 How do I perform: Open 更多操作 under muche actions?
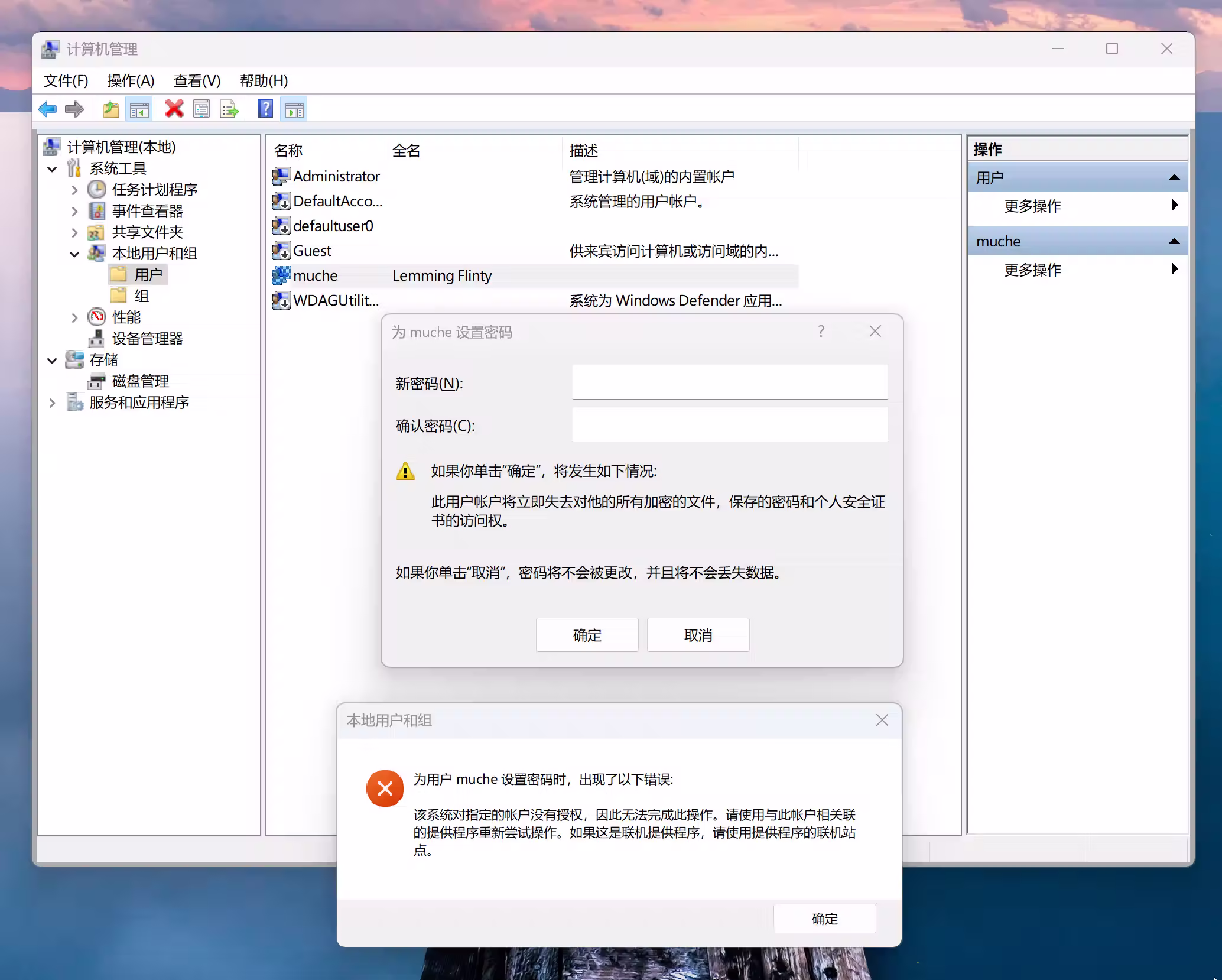(1033, 270)
